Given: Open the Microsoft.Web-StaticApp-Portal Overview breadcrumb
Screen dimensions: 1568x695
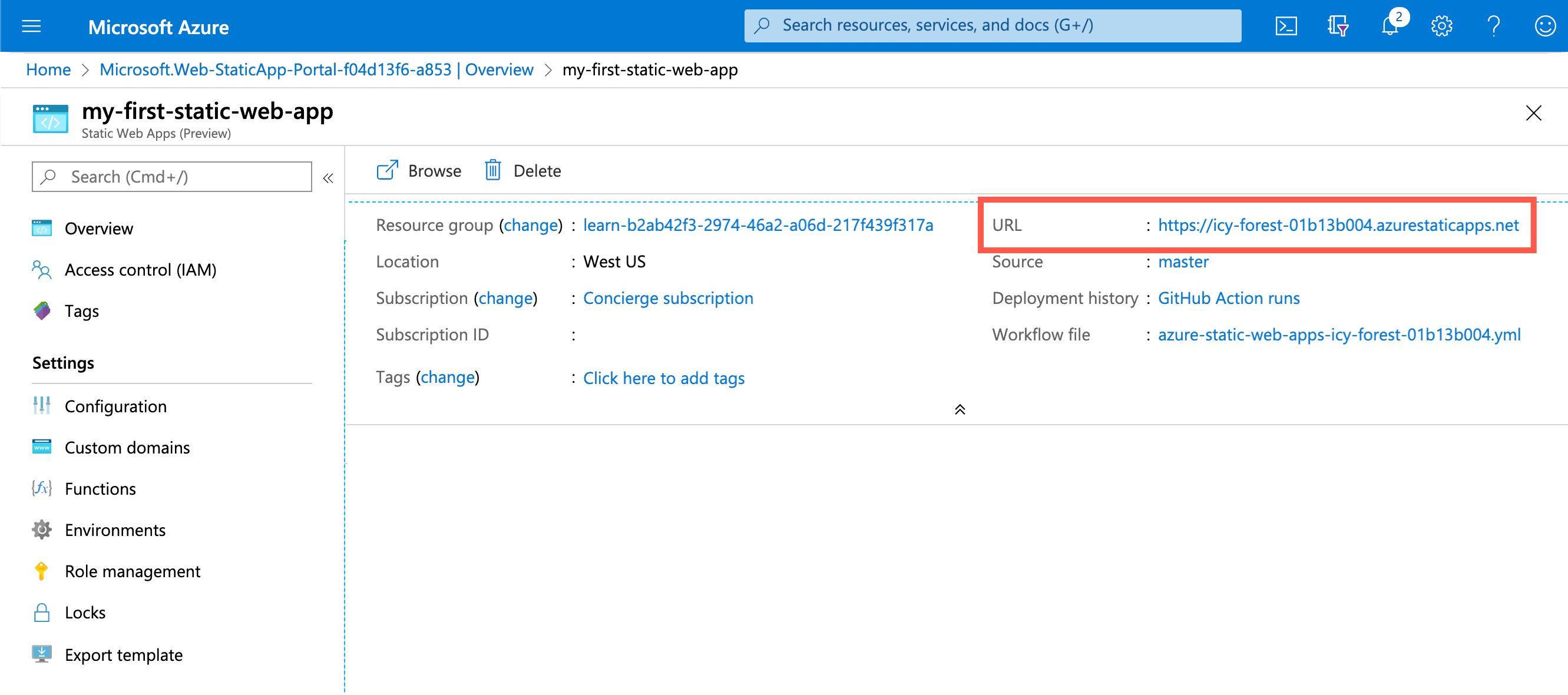Looking at the screenshot, I should tap(316, 70).
